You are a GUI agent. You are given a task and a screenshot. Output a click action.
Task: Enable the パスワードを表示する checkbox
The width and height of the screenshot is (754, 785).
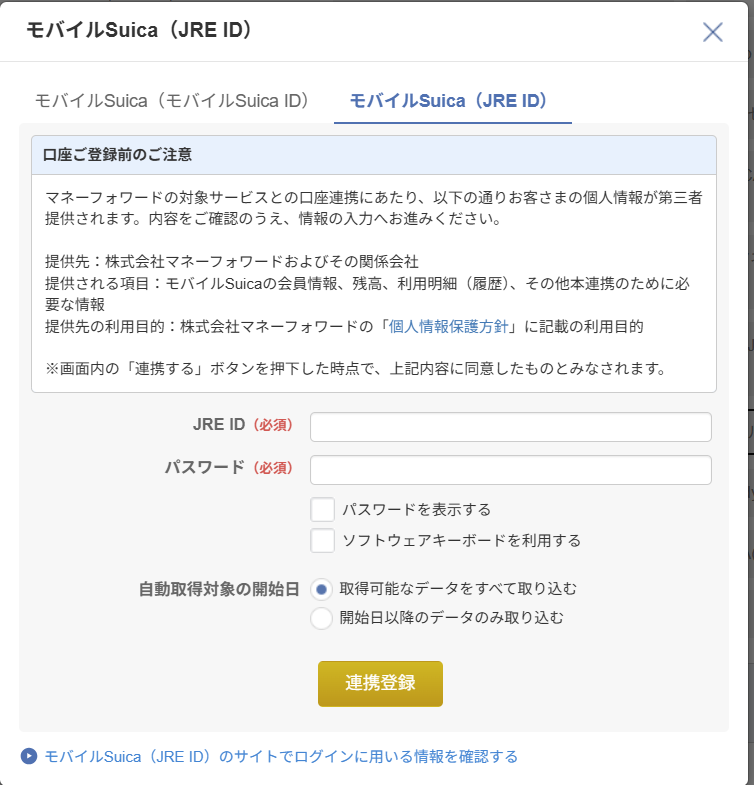click(322, 510)
